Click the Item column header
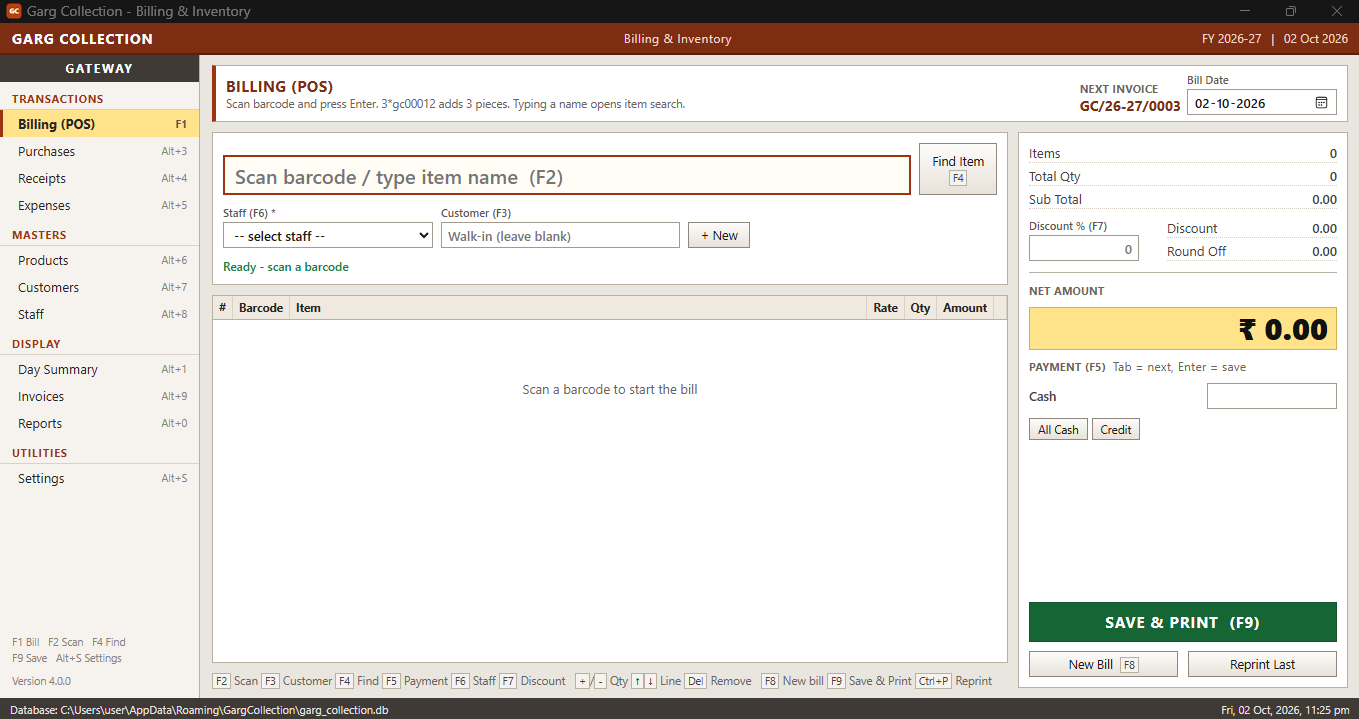This screenshot has height=719, width=1359. pyautogui.click(x=578, y=307)
